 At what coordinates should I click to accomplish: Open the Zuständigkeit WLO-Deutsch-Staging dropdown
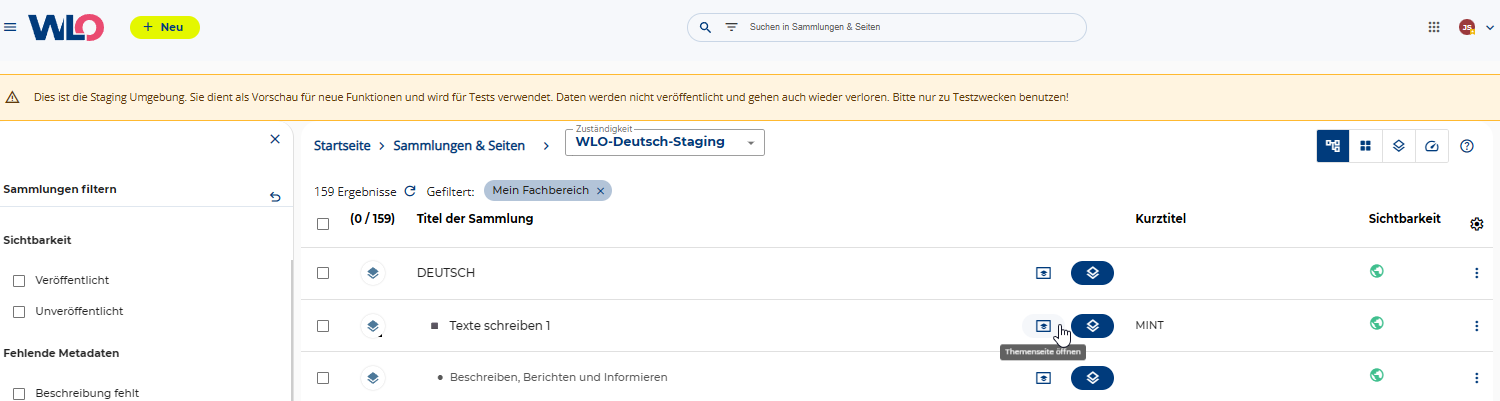click(x=664, y=143)
